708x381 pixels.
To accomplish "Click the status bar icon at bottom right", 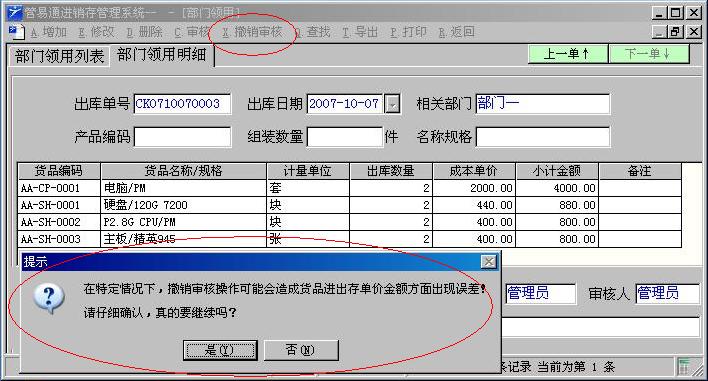I will click(684, 367).
